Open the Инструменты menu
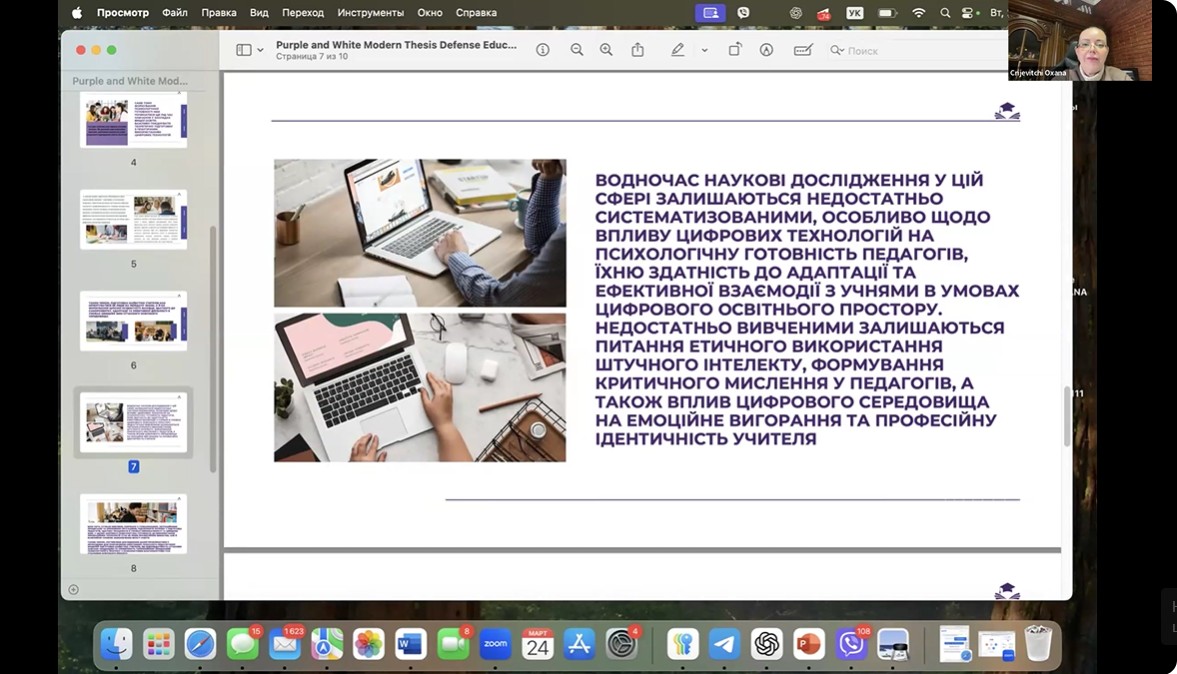1177x674 pixels. (x=370, y=13)
